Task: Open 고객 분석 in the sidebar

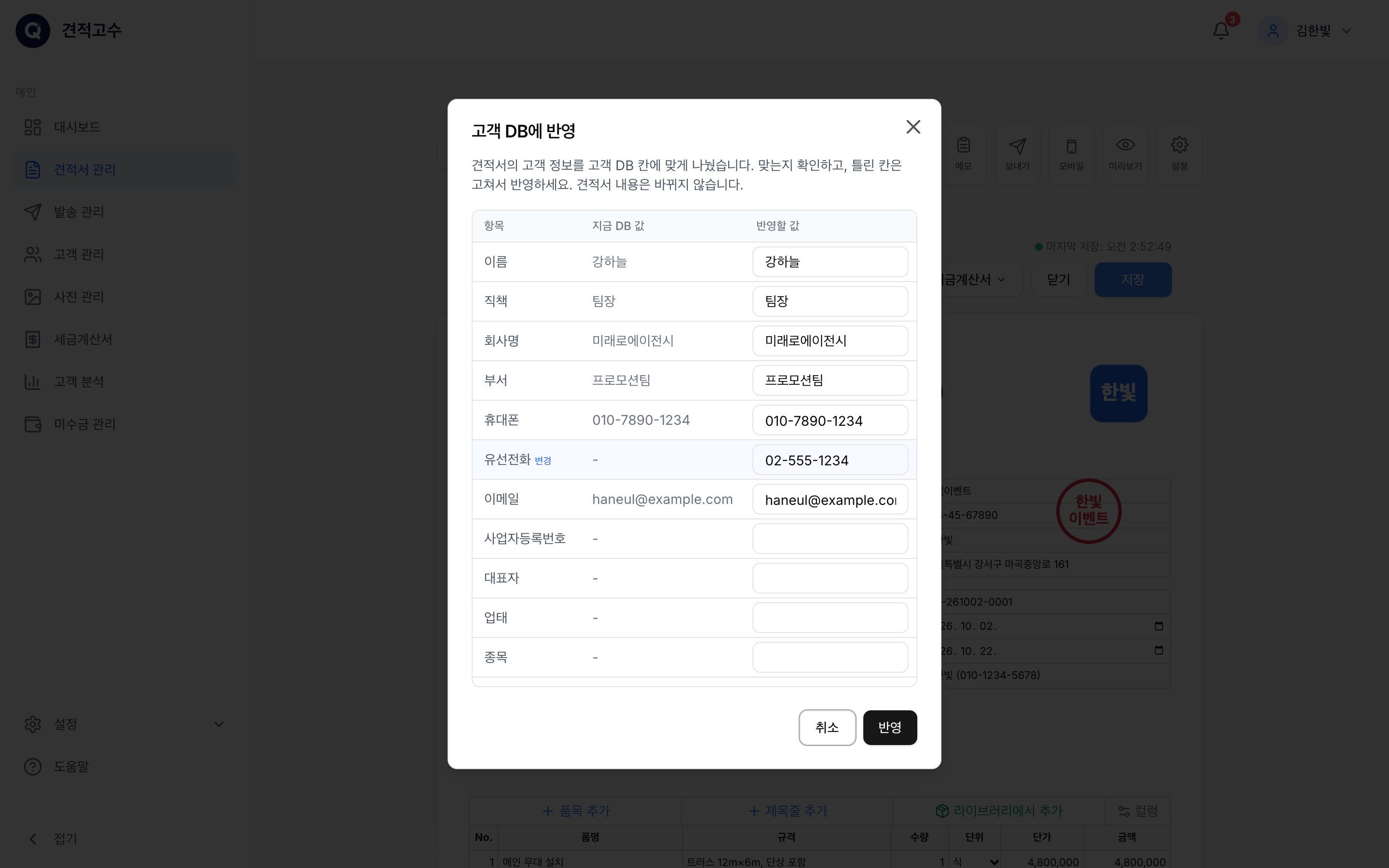Action: [x=124, y=382]
